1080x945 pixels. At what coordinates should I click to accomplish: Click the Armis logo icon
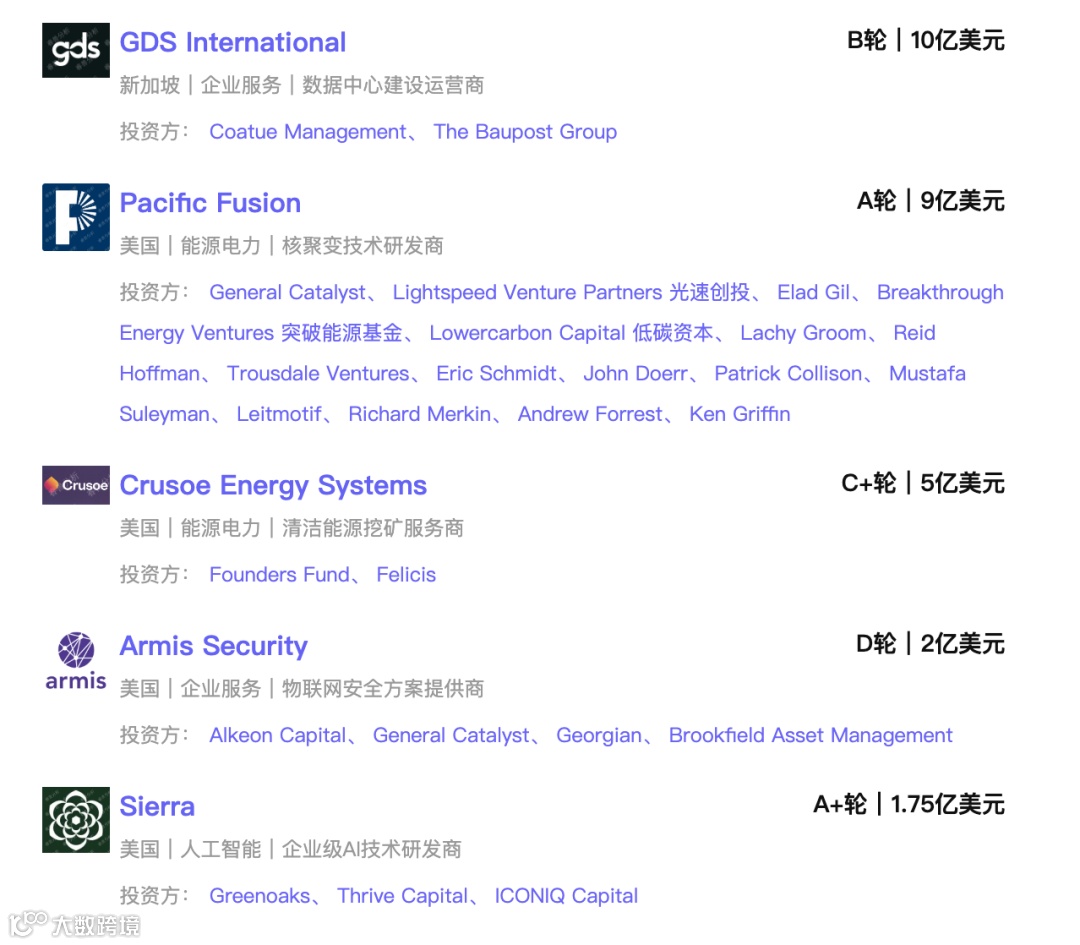tap(76, 661)
